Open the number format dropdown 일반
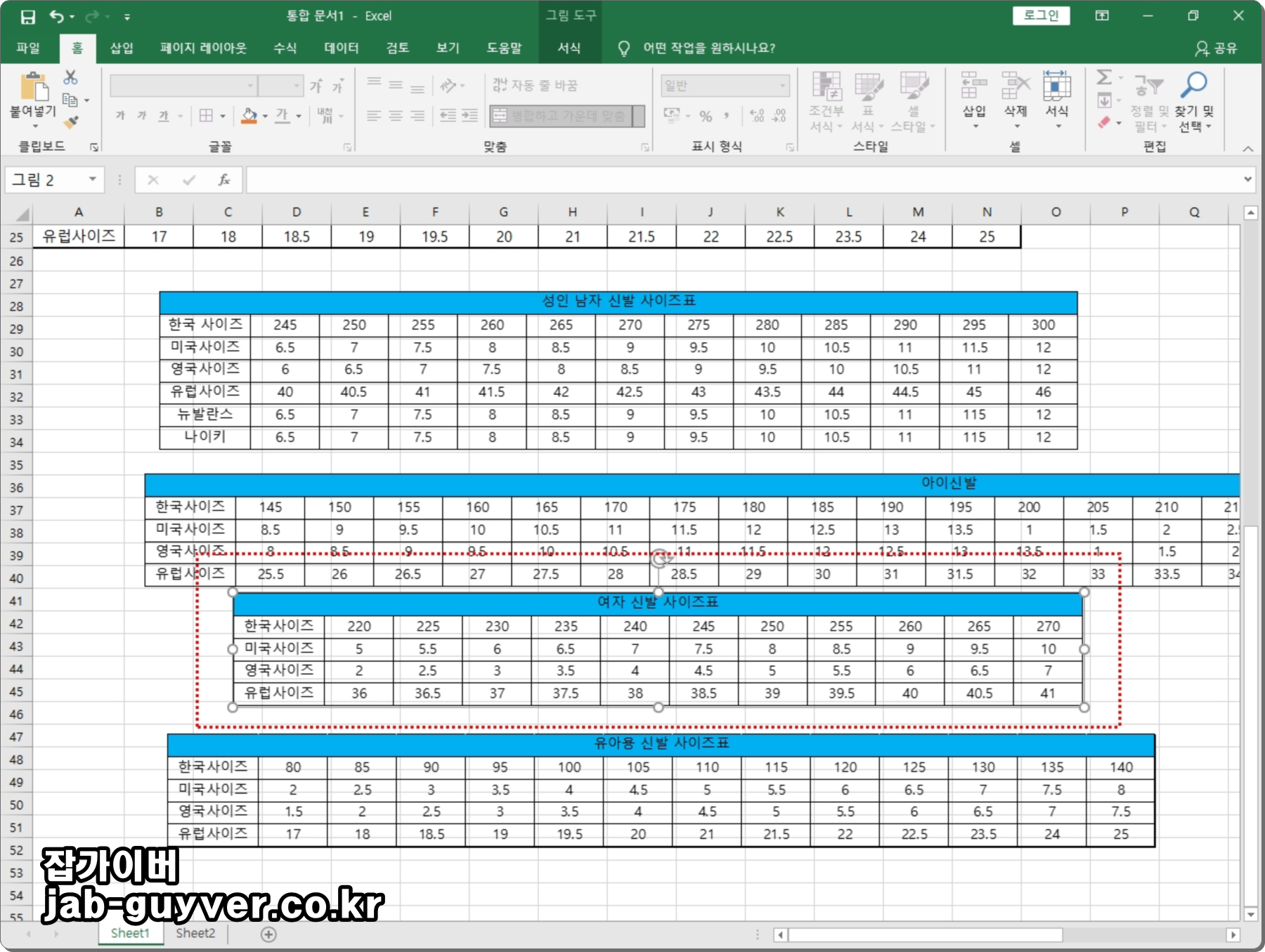Image resolution: width=1265 pixels, height=952 pixels. tap(782, 86)
